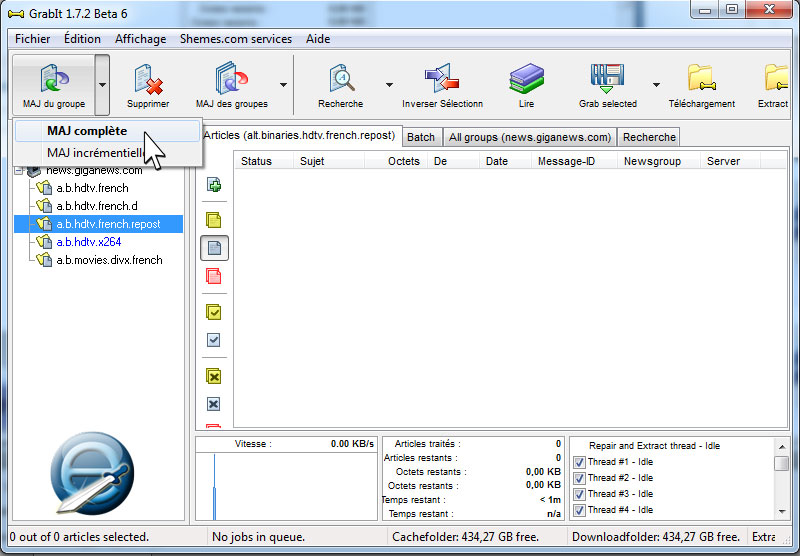The height and width of the screenshot is (556, 800).
Task: Sort by the Message-ID column header
Action: point(574,161)
